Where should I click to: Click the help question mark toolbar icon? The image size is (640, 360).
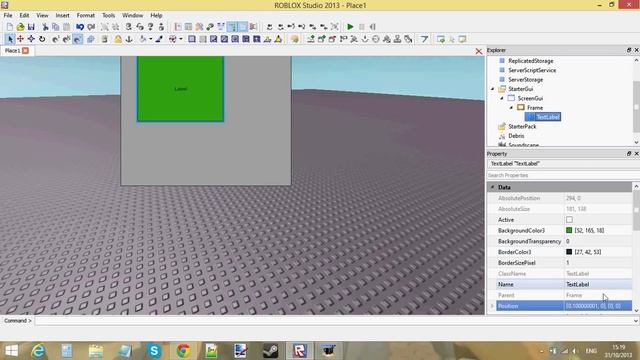(x=151, y=27)
